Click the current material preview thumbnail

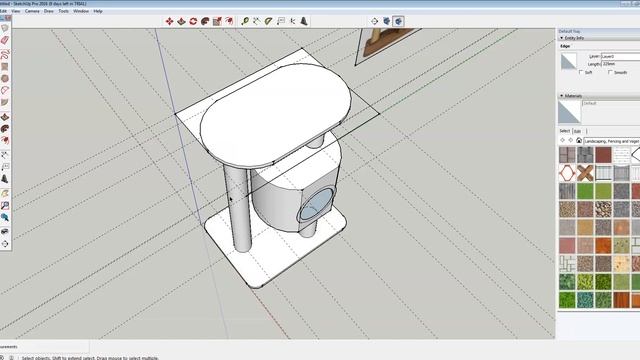(569, 112)
